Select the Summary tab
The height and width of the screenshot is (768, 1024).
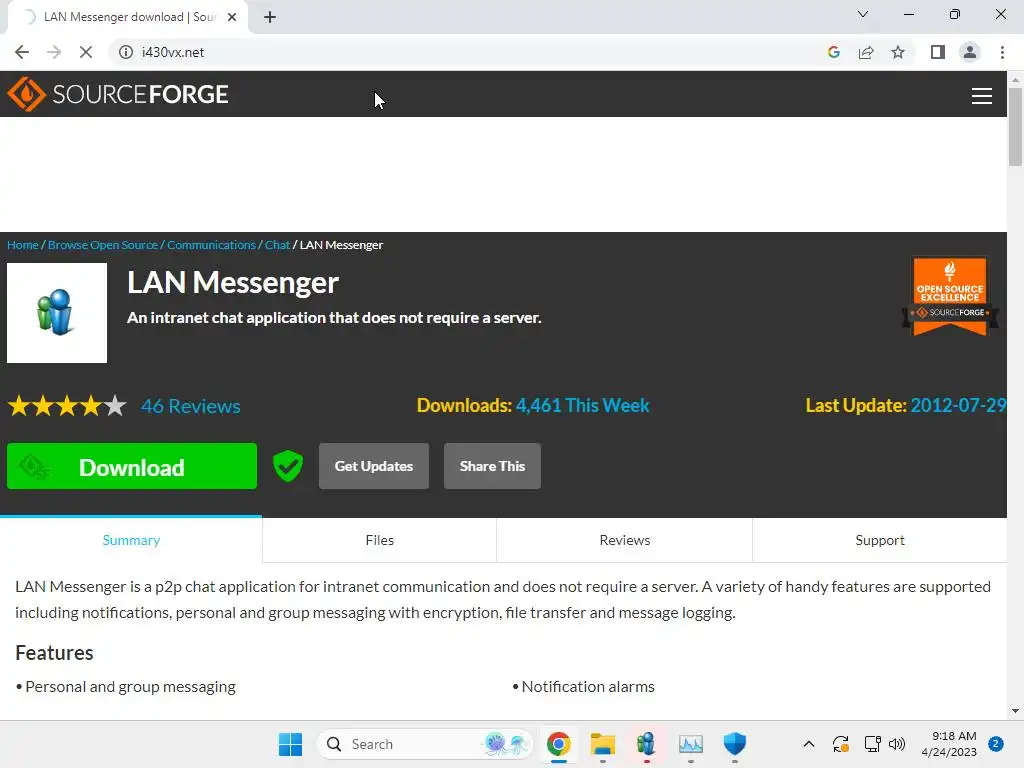[x=131, y=540]
